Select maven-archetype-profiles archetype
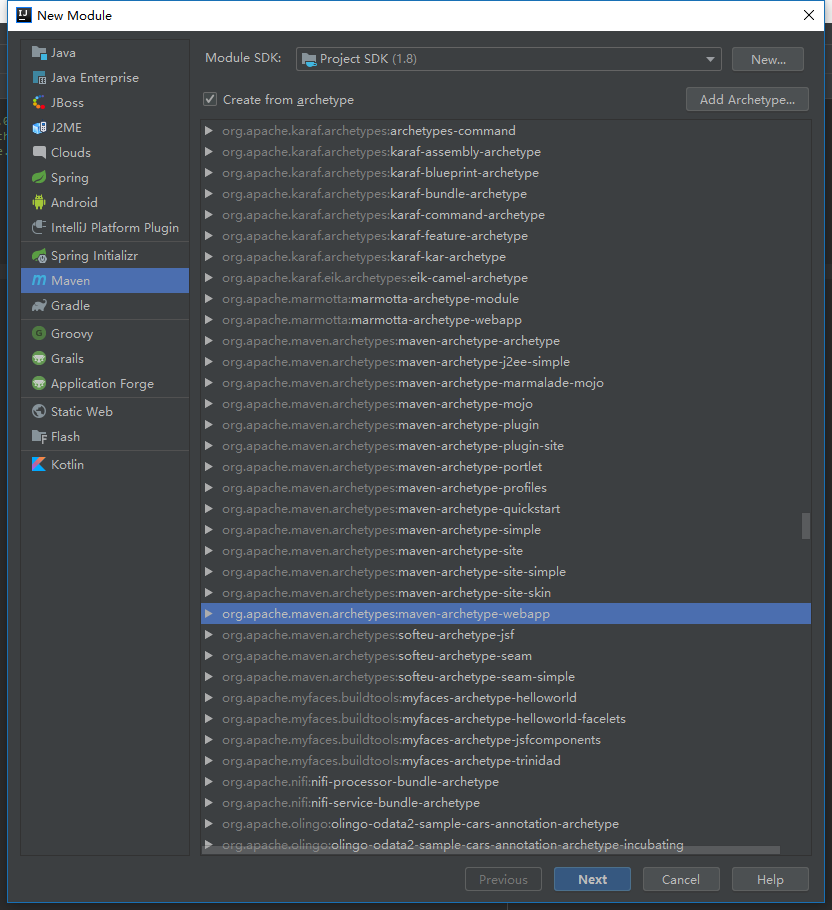 [505, 488]
